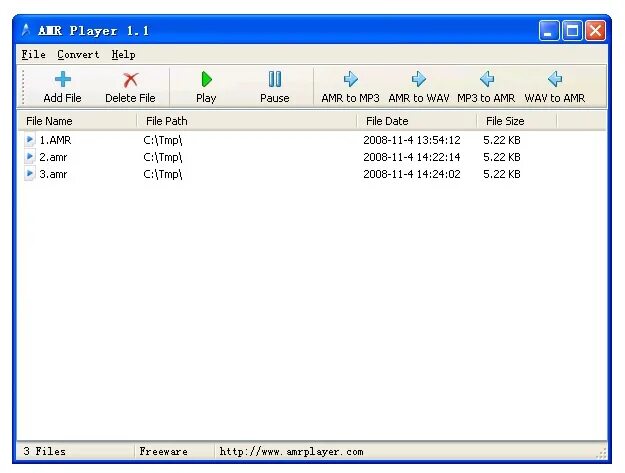Click the C:\Tmp\ path of 1.AMR
Image resolution: width=625 pixels, height=473 pixels.
163,140
